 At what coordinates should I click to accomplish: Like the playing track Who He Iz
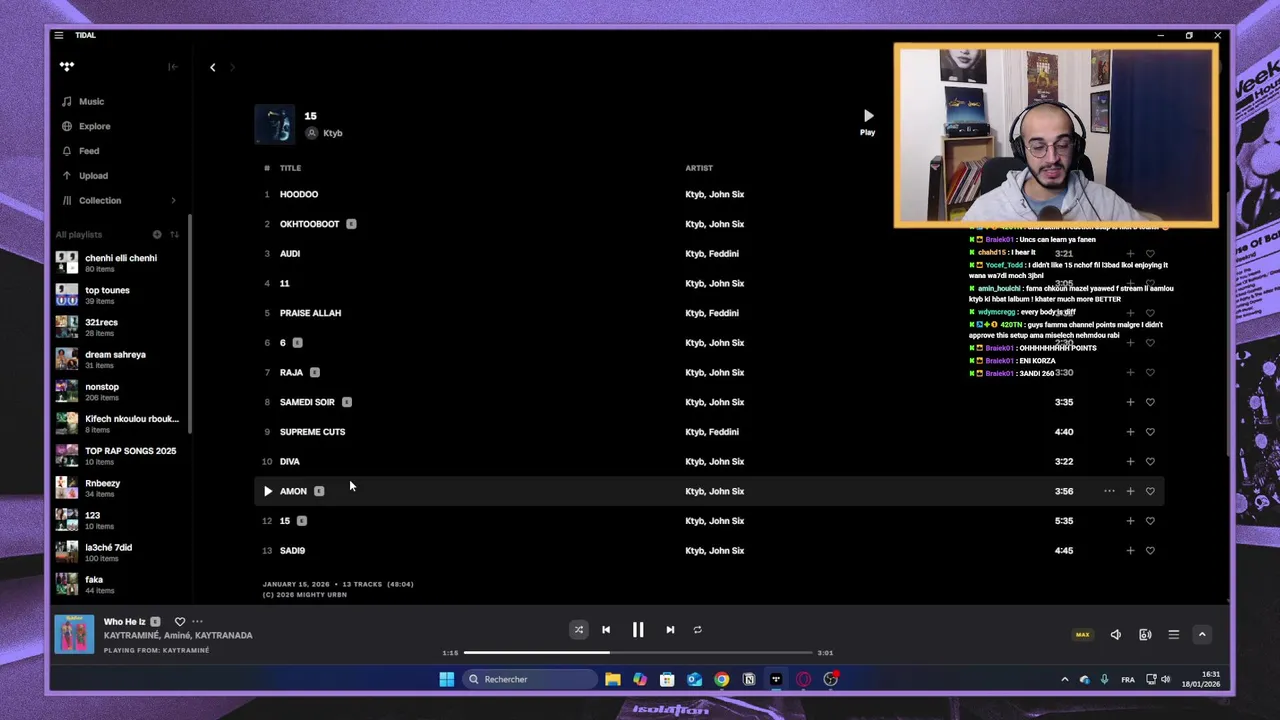tap(180, 622)
